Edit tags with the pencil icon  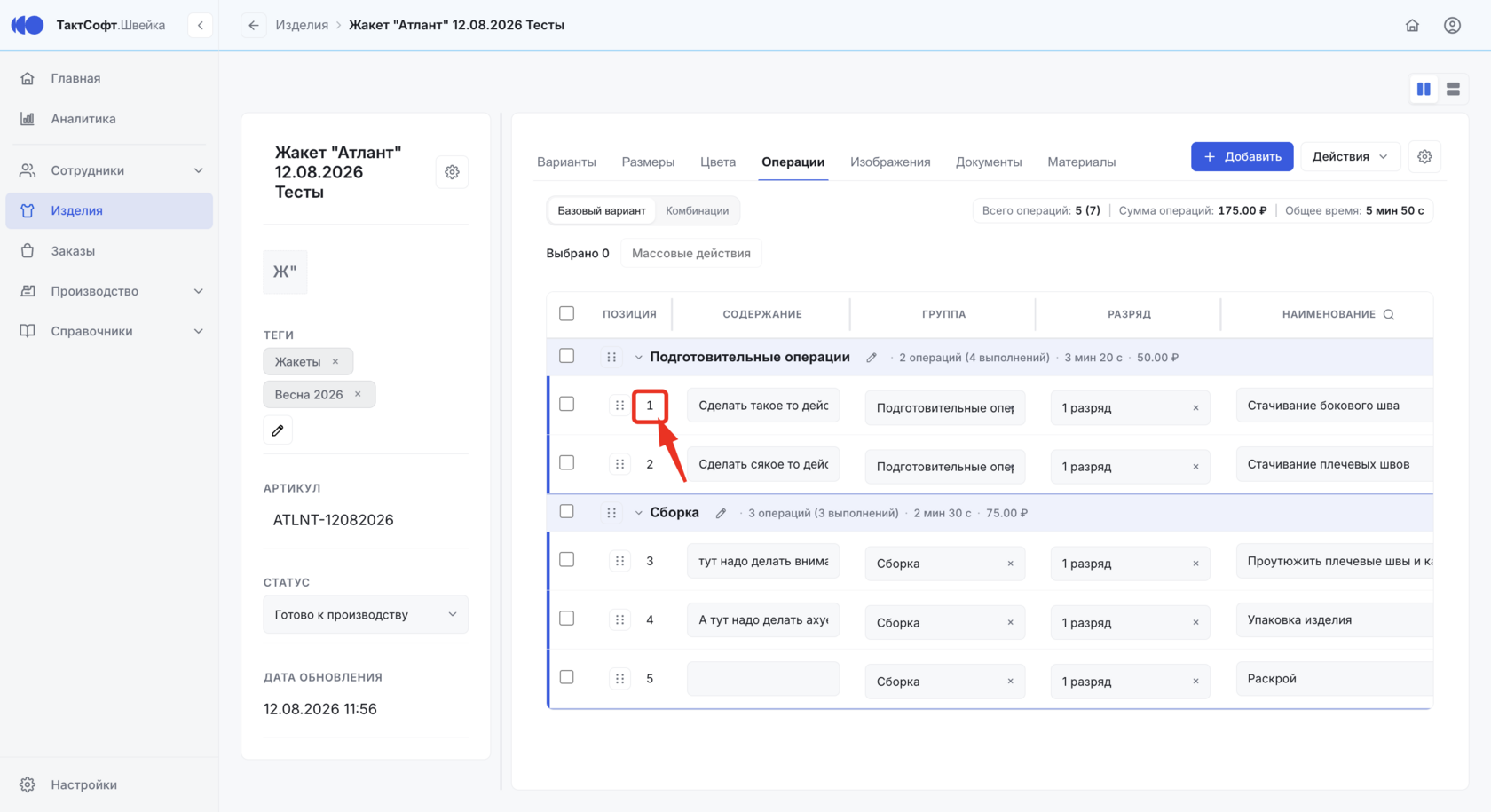point(278,430)
